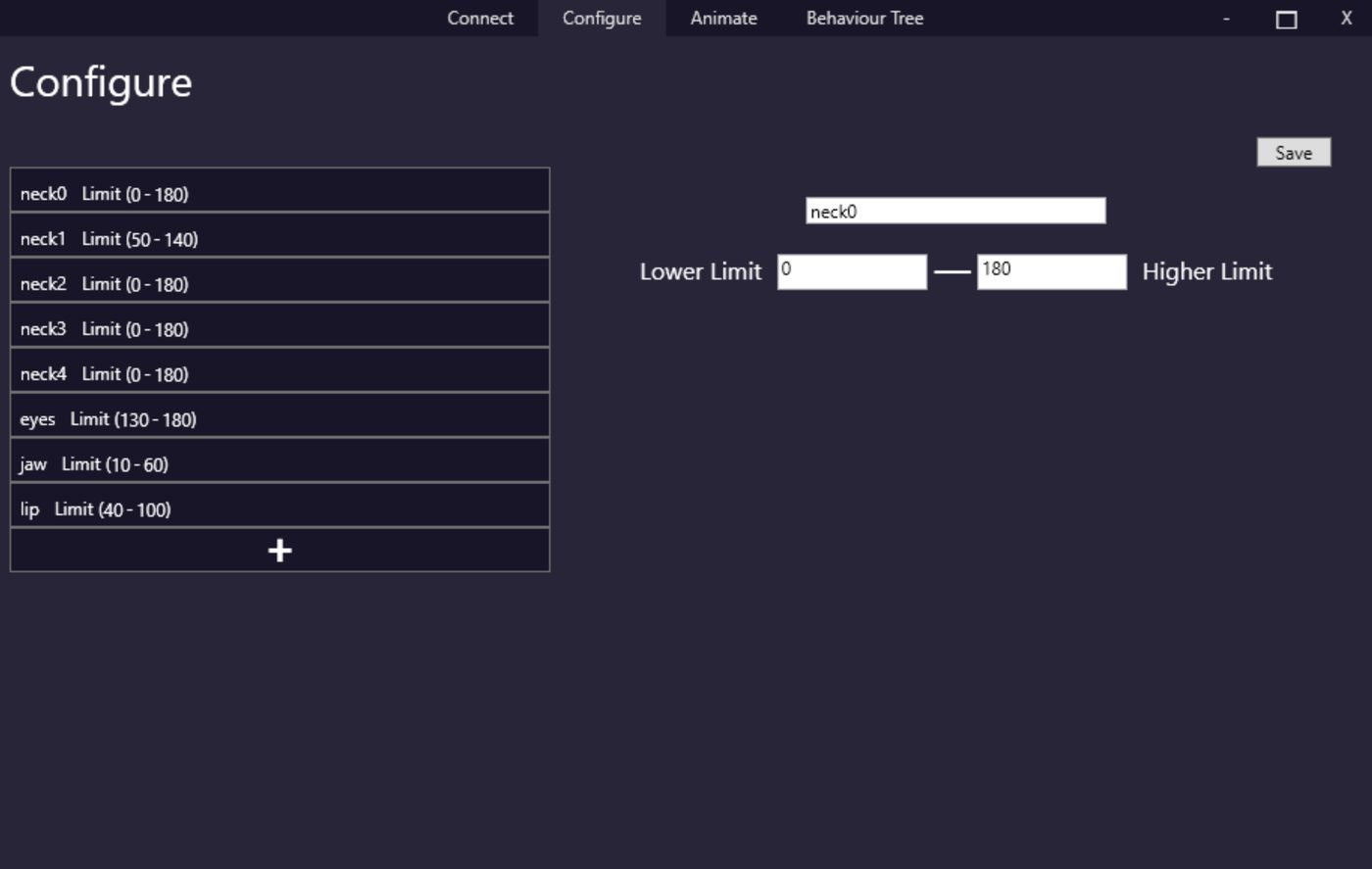
Task: Open the Behaviour Tree tab
Action: (x=864, y=18)
